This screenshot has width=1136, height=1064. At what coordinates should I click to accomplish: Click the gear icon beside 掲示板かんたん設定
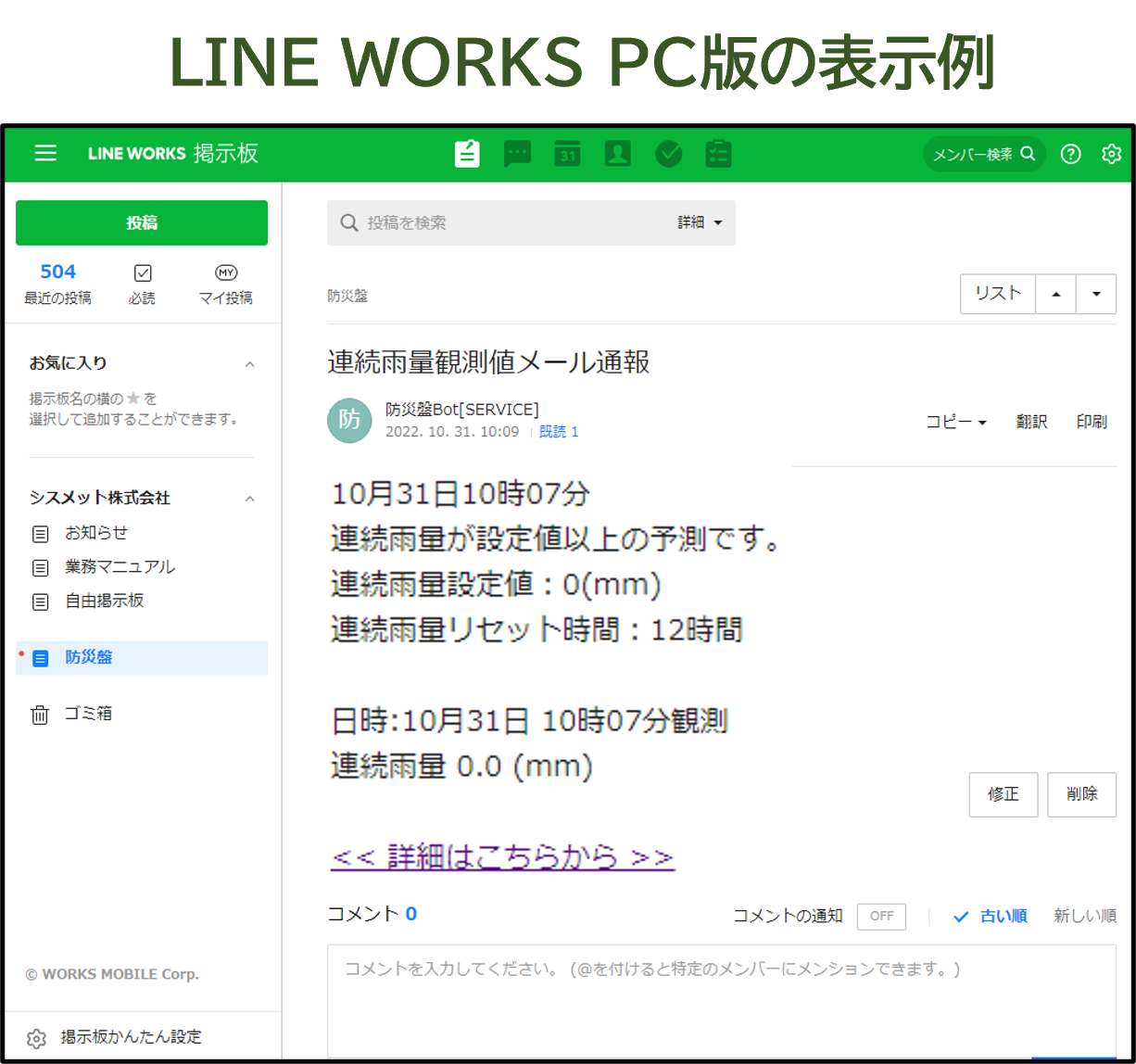[x=37, y=1038]
